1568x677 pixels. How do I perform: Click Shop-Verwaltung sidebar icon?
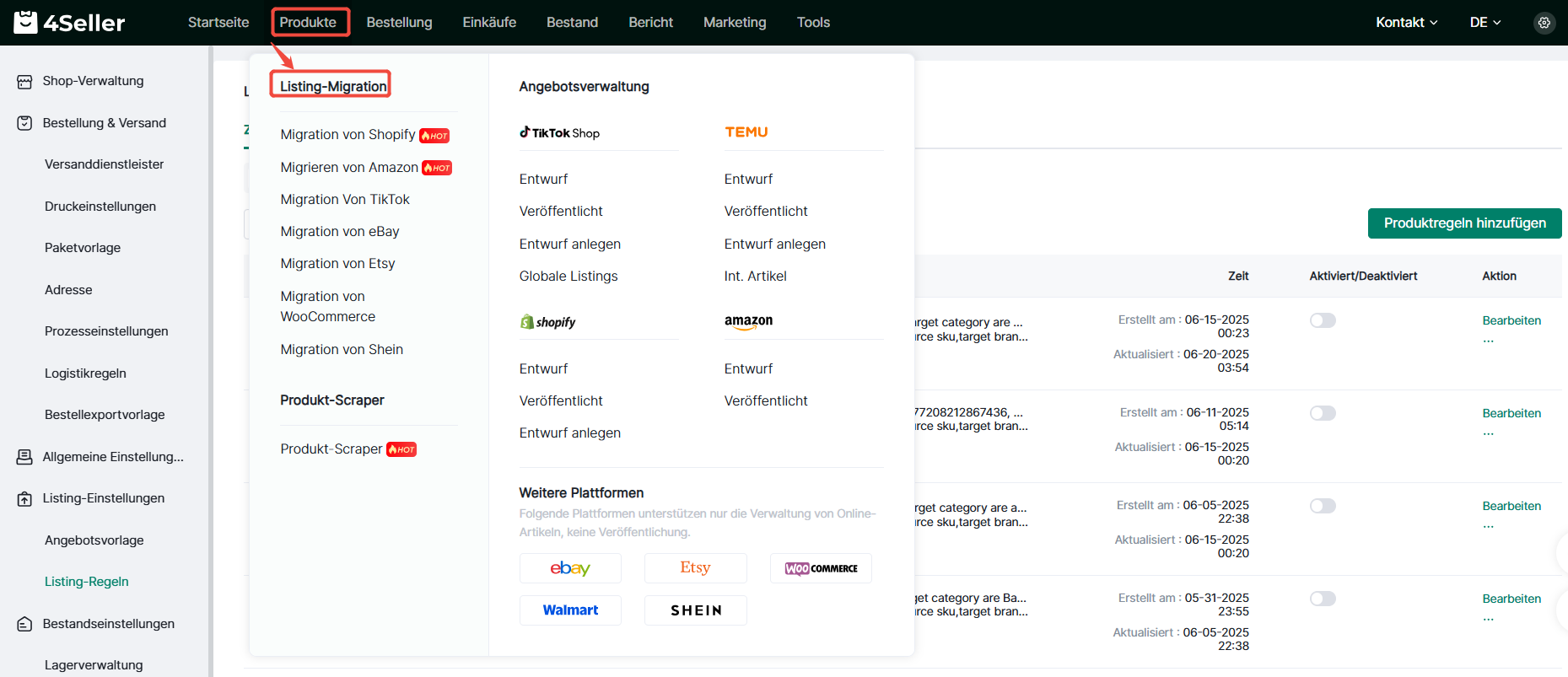[x=24, y=82]
